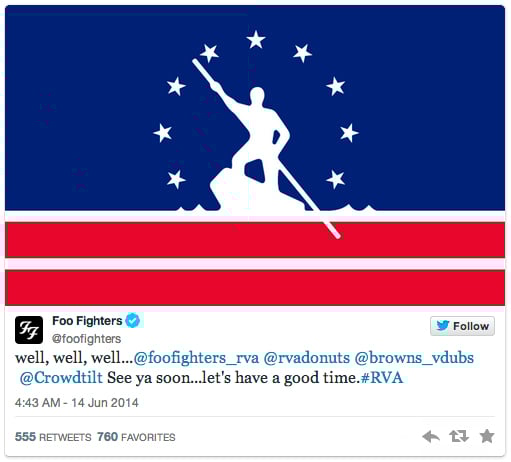The image size is (511, 462).
Task: Open the Foo Fighters display name
Action: (87, 321)
